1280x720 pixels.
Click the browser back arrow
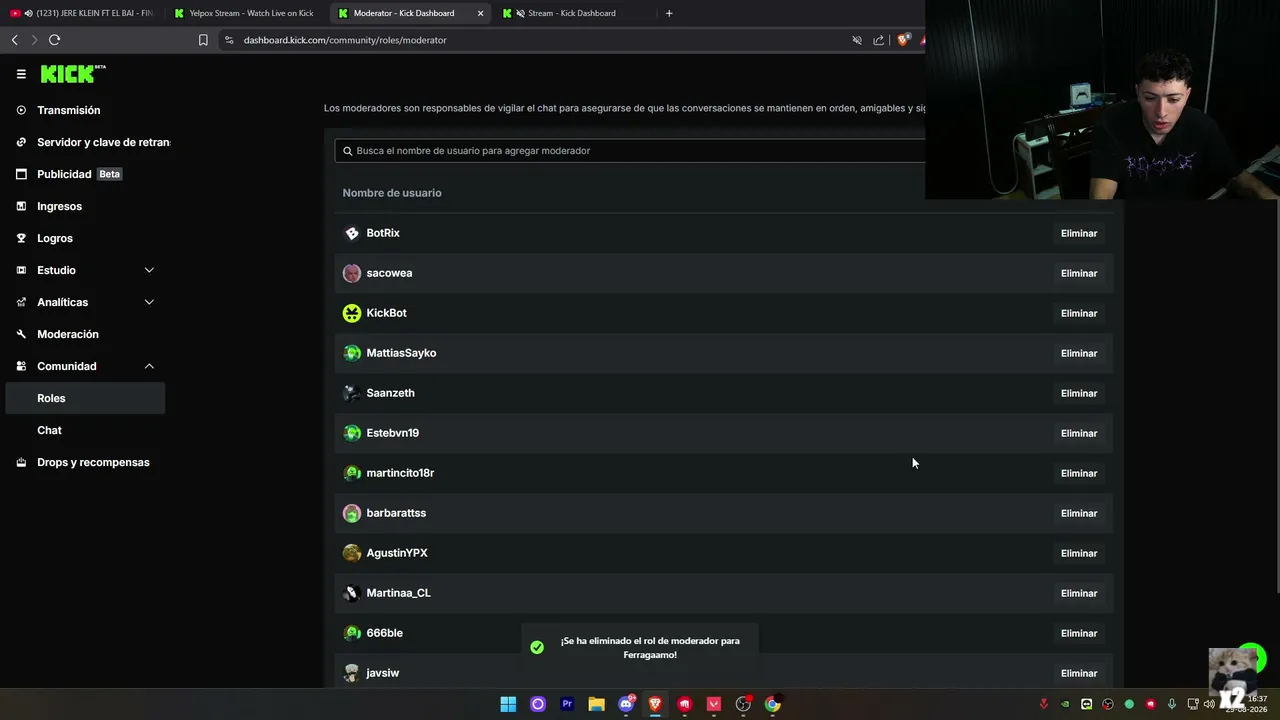coord(14,40)
